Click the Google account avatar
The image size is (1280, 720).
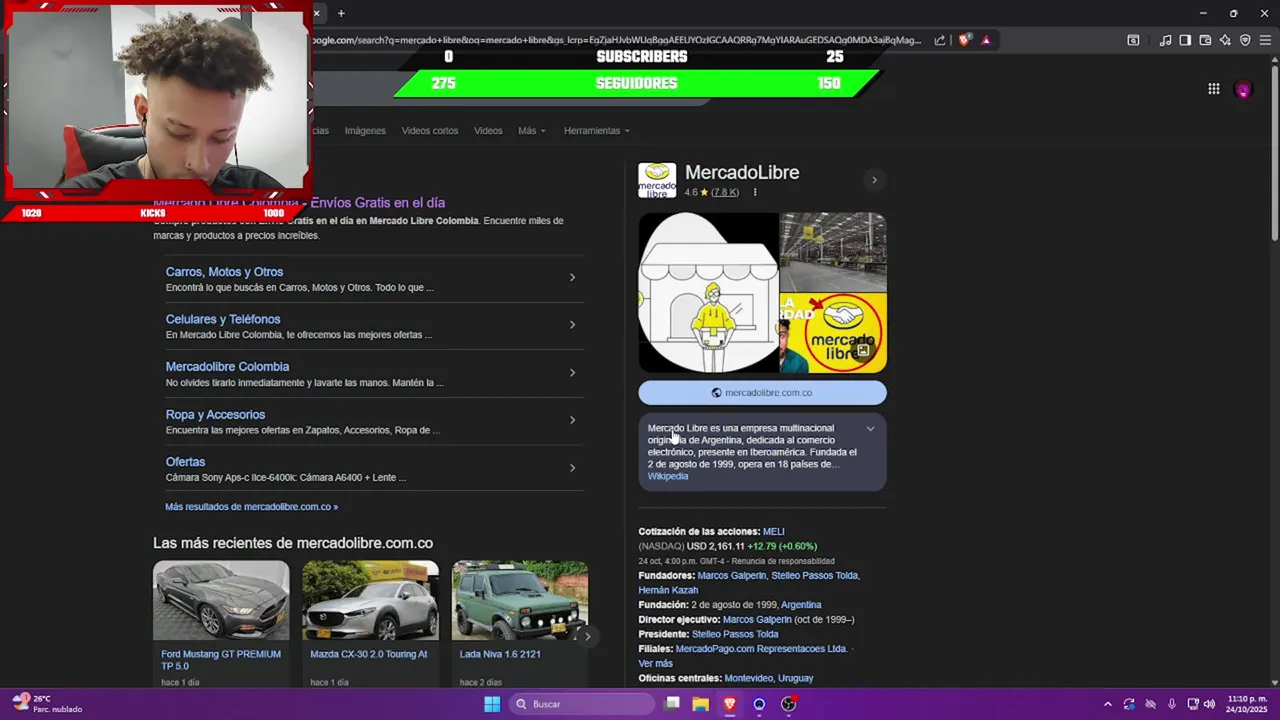point(1243,89)
